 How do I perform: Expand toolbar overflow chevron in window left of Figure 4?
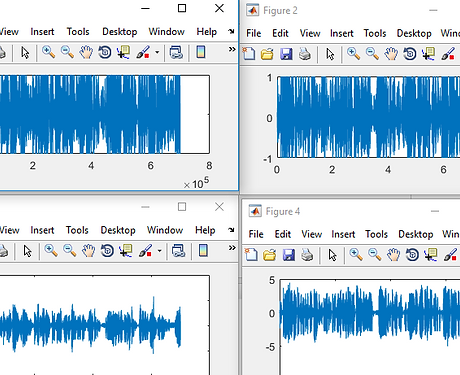[x=232, y=248]
